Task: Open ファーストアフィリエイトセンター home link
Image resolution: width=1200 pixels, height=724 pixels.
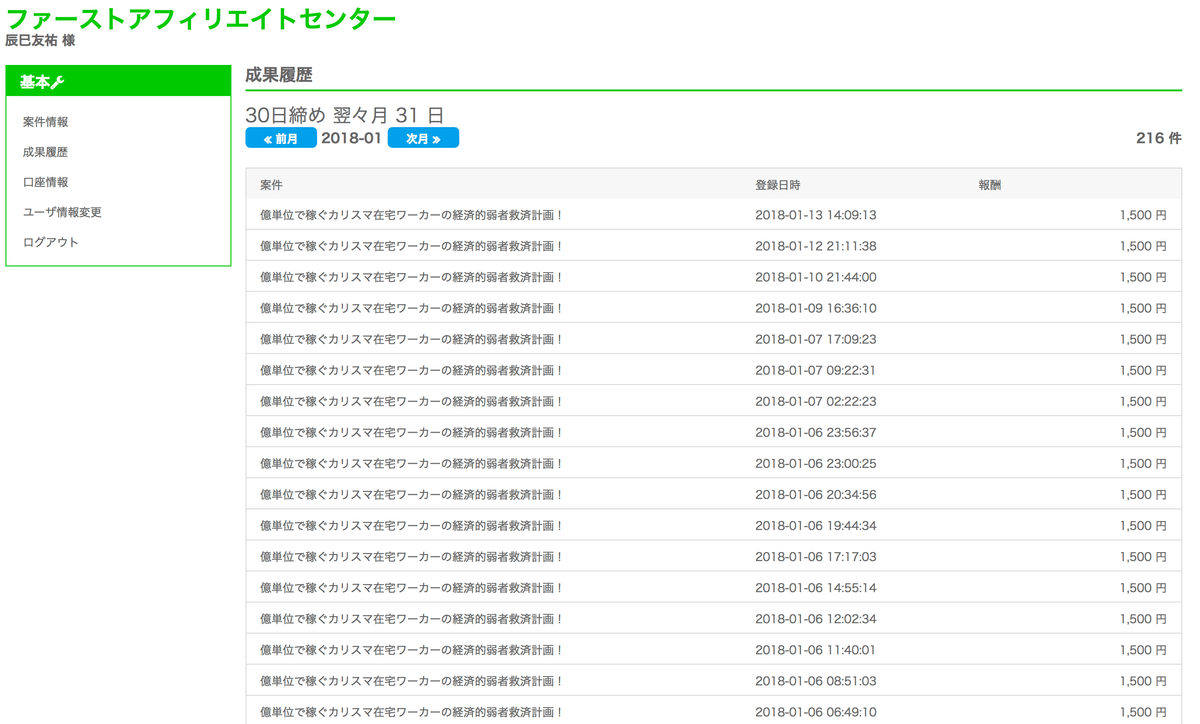Action: tap(203, 17)
